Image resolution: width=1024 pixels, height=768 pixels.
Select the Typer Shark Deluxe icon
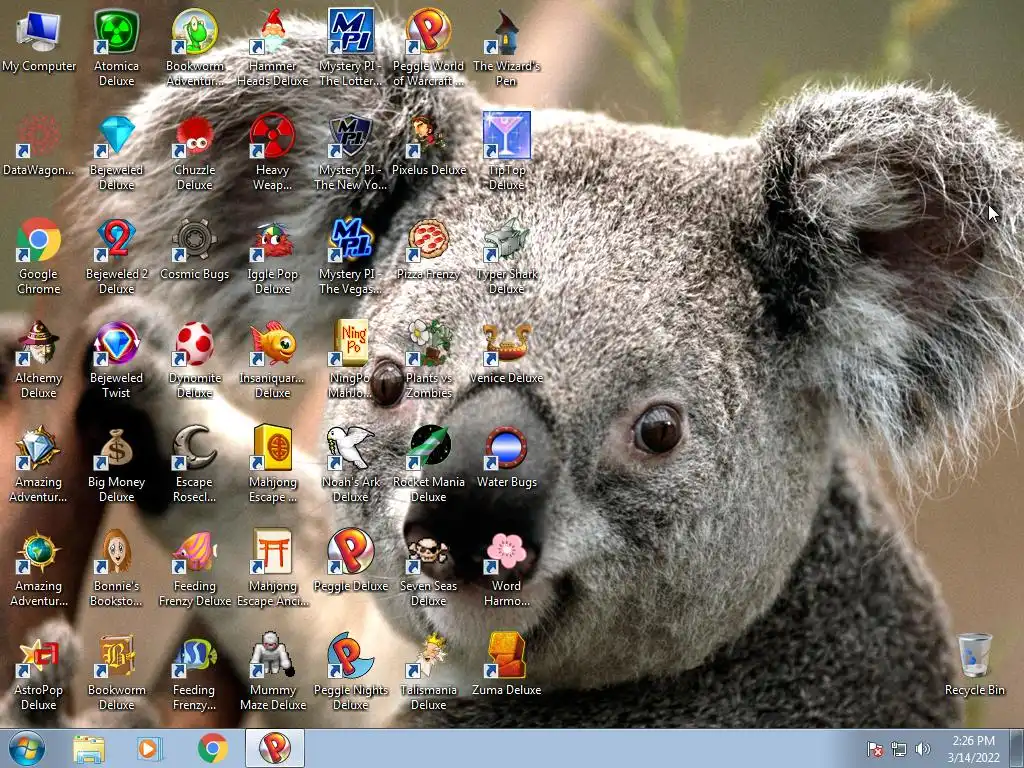click(506, 240)
